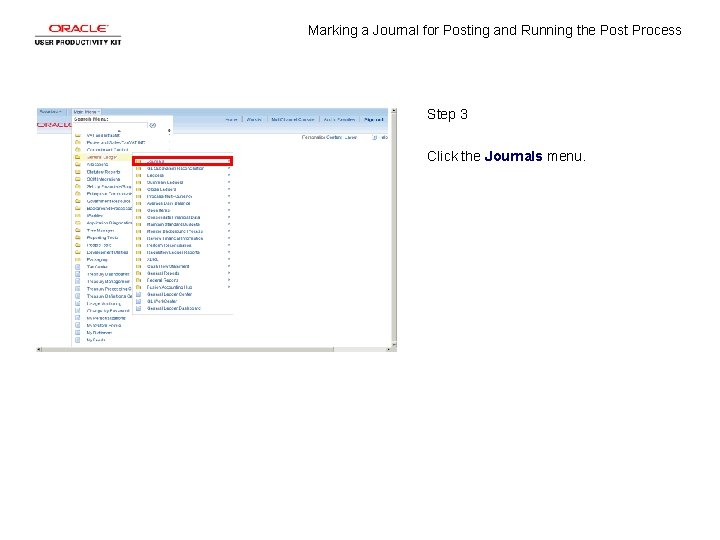This screenshot has height=540, width=720.
Task: Click the Tax Center menu item text
Action: click(97, 267)
